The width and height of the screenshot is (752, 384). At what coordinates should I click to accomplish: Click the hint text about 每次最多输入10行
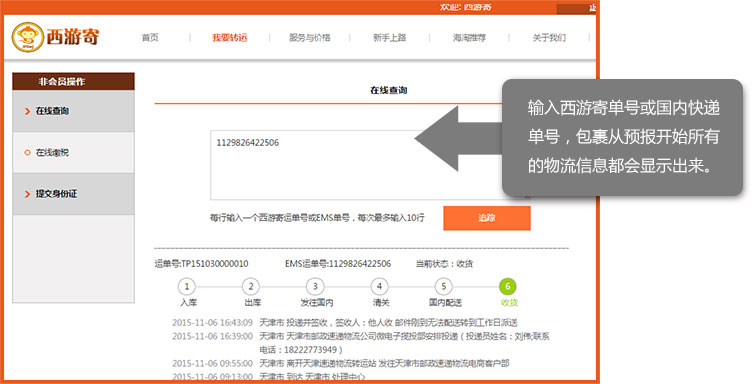pyautogui.click(x=317, y=218)
